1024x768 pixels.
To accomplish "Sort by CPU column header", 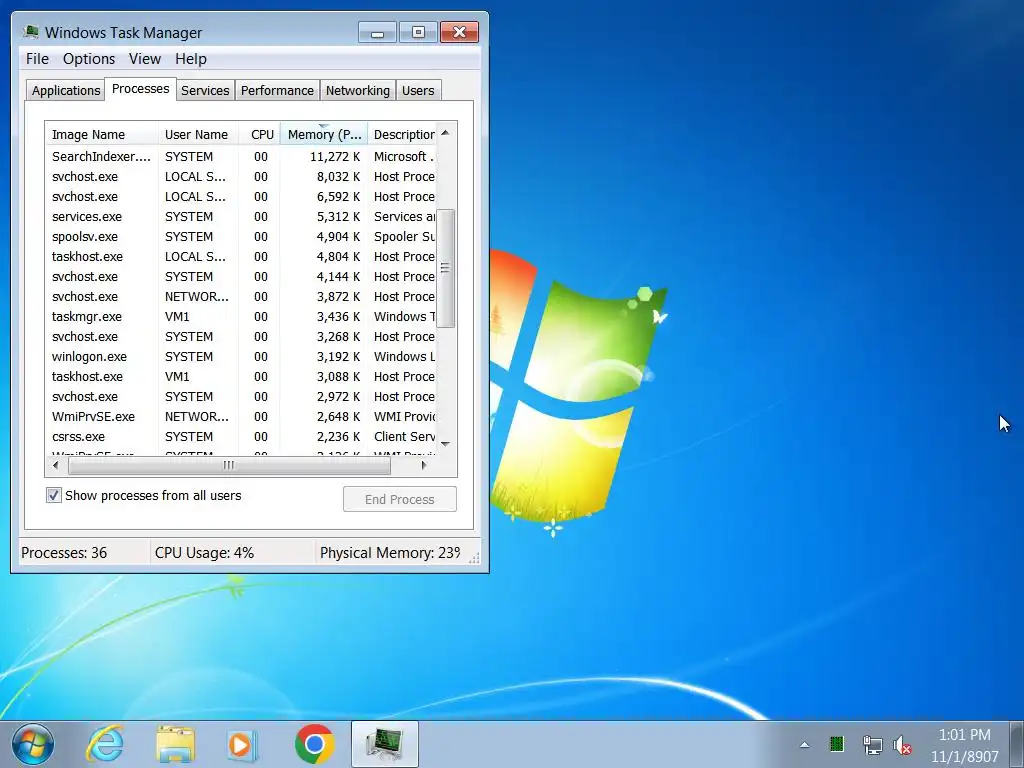I will [x=260, y=135].
